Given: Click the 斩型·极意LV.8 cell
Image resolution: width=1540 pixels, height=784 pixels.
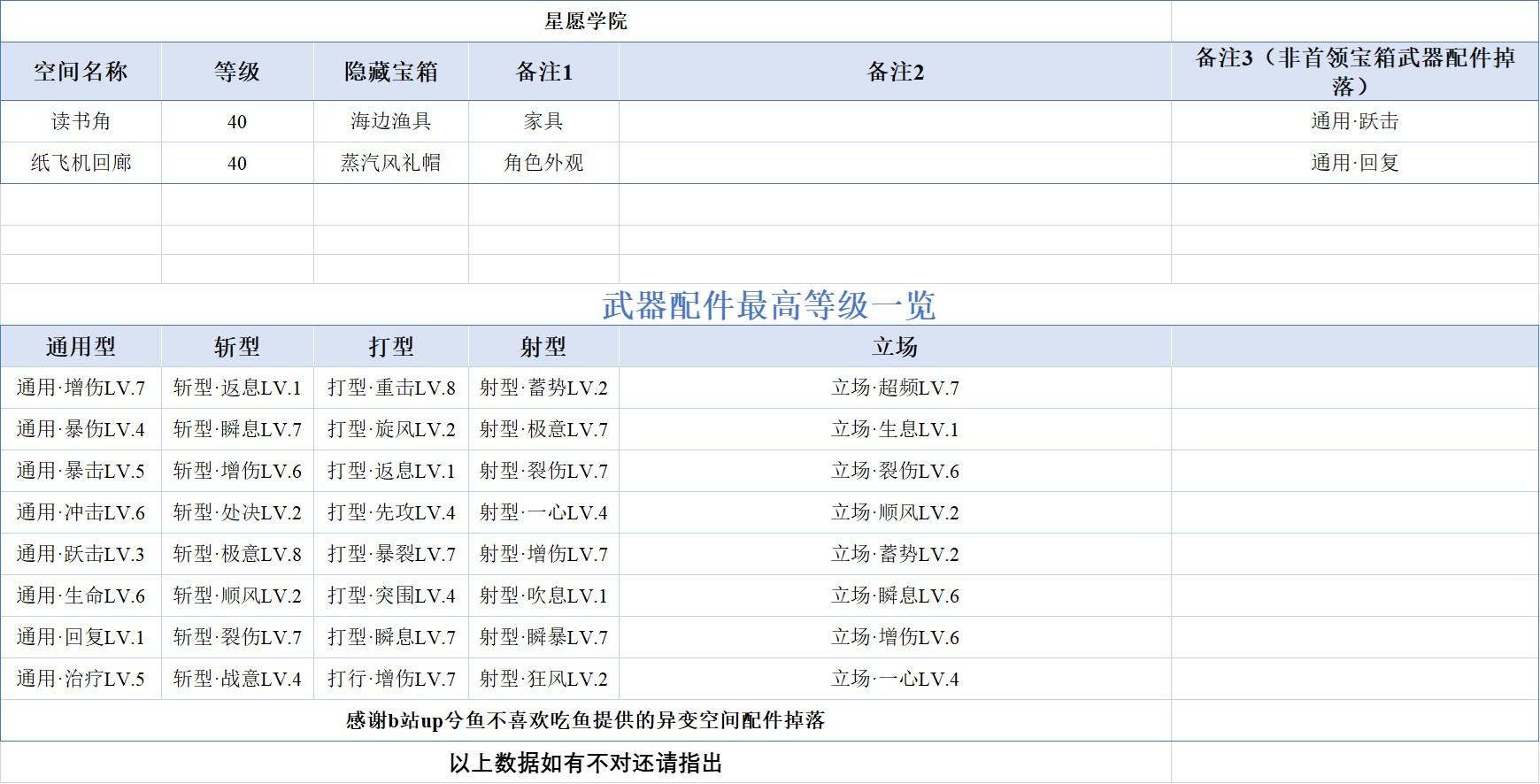Looking at the screenshot, I should coord(236,554).
